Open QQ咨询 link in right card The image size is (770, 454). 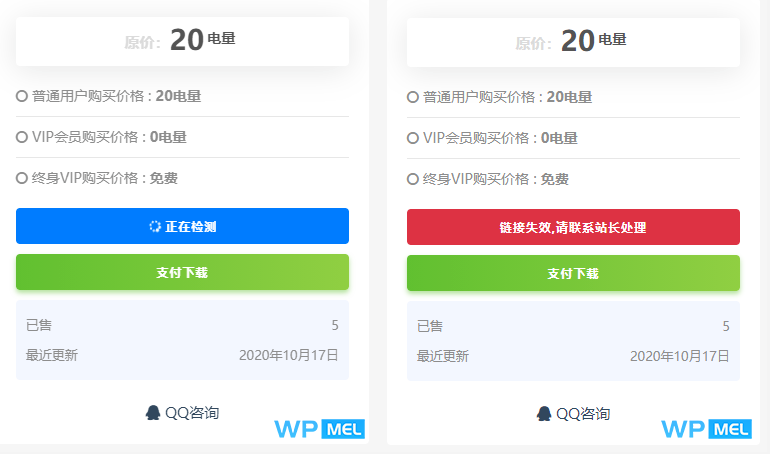tap(583, 413)
